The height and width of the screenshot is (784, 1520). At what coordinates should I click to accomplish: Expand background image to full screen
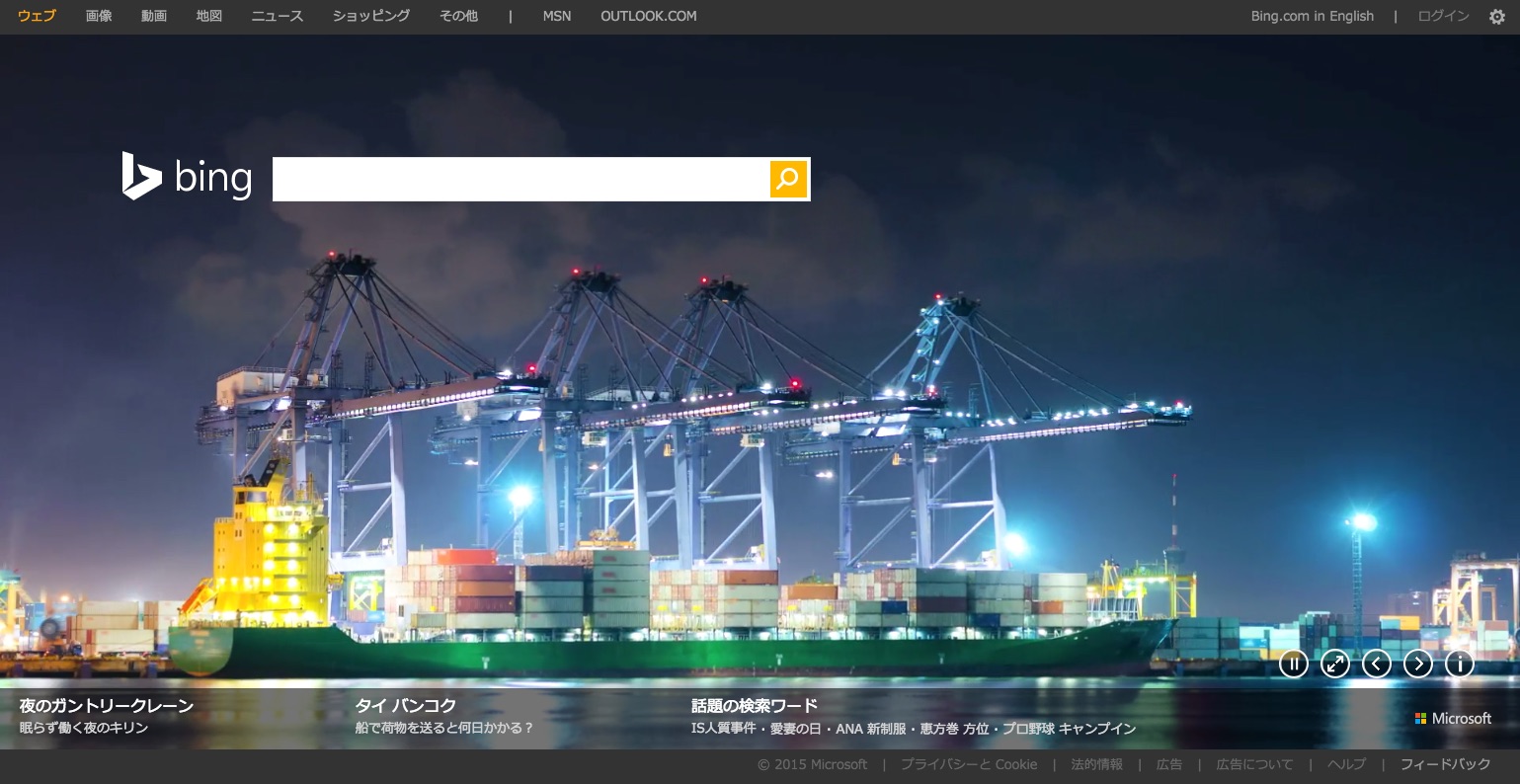pyautogui.click(x=1334, y=664)
